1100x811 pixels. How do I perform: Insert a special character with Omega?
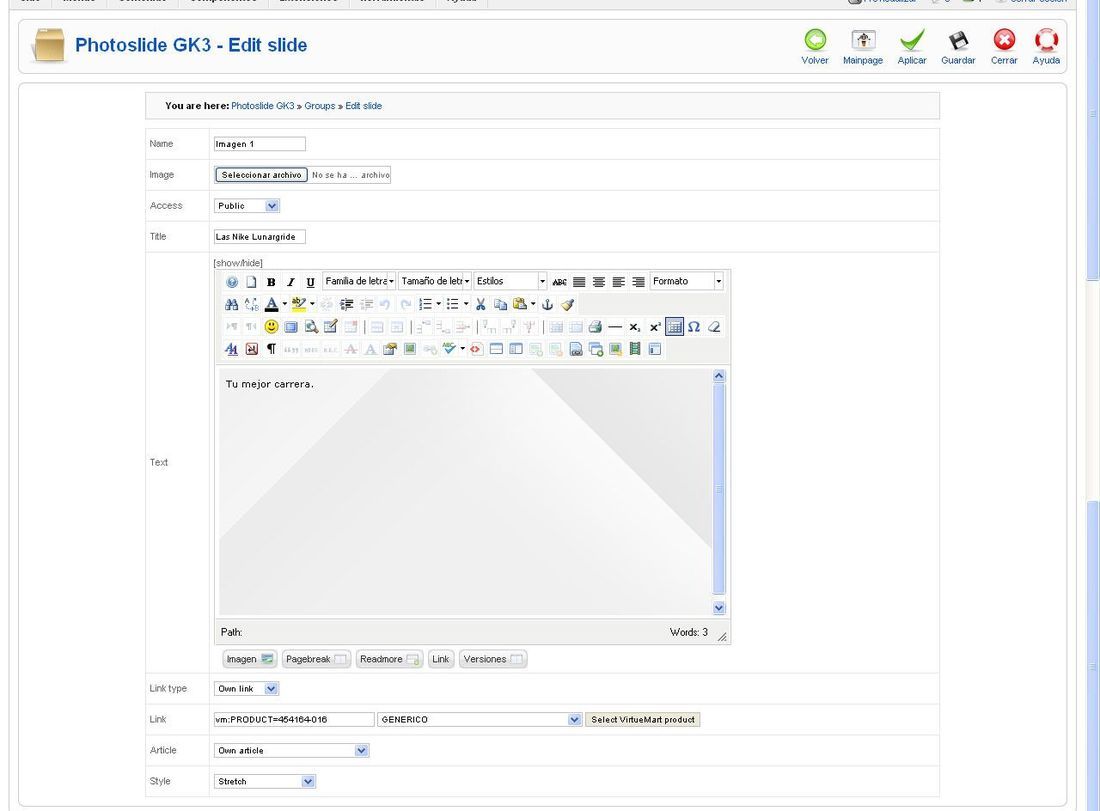[x=694, y=327]
